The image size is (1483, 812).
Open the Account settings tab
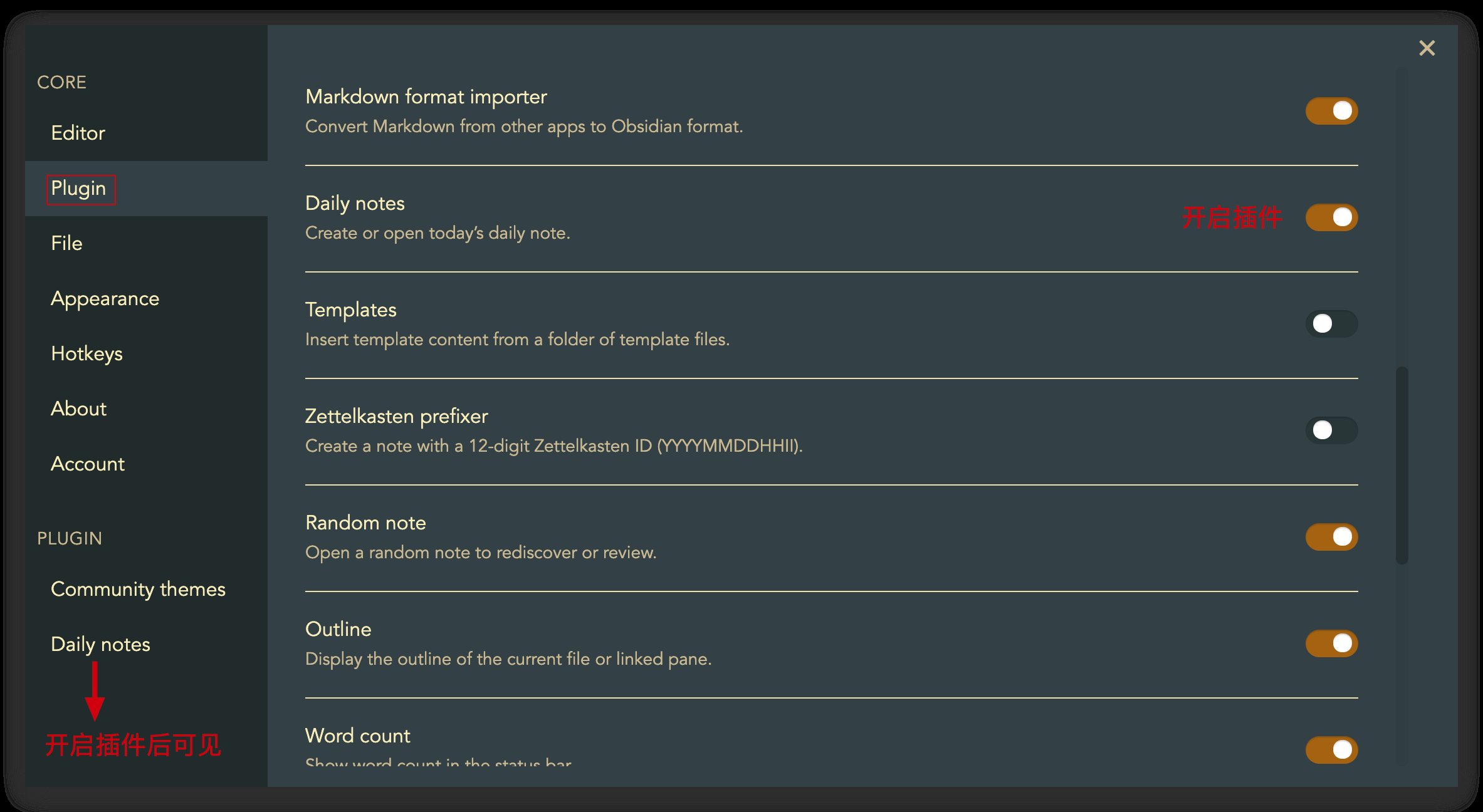pos(88,464)
